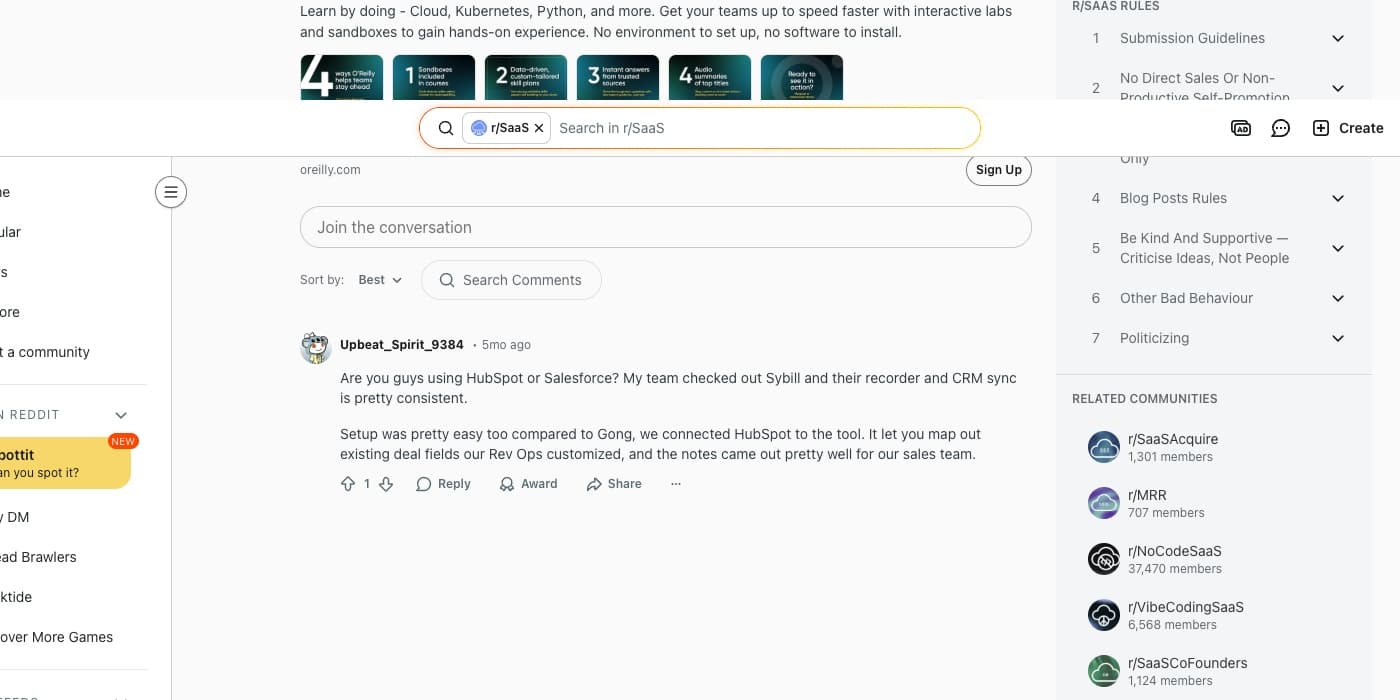Screen dimensions: 1400x700
Task: Open the r/VibeCodingSaaS community icon
Action: [x=1104, y=615]
